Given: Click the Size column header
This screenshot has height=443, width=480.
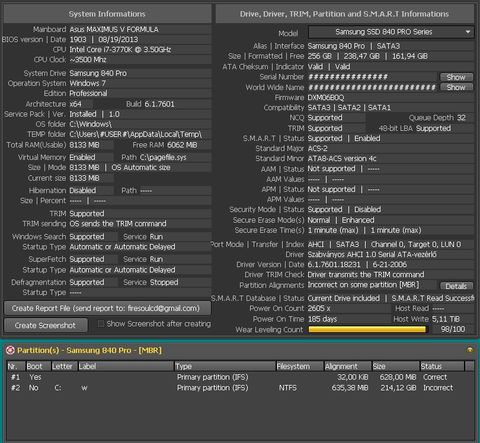Looking at the screenshot, I should [396, 366].
